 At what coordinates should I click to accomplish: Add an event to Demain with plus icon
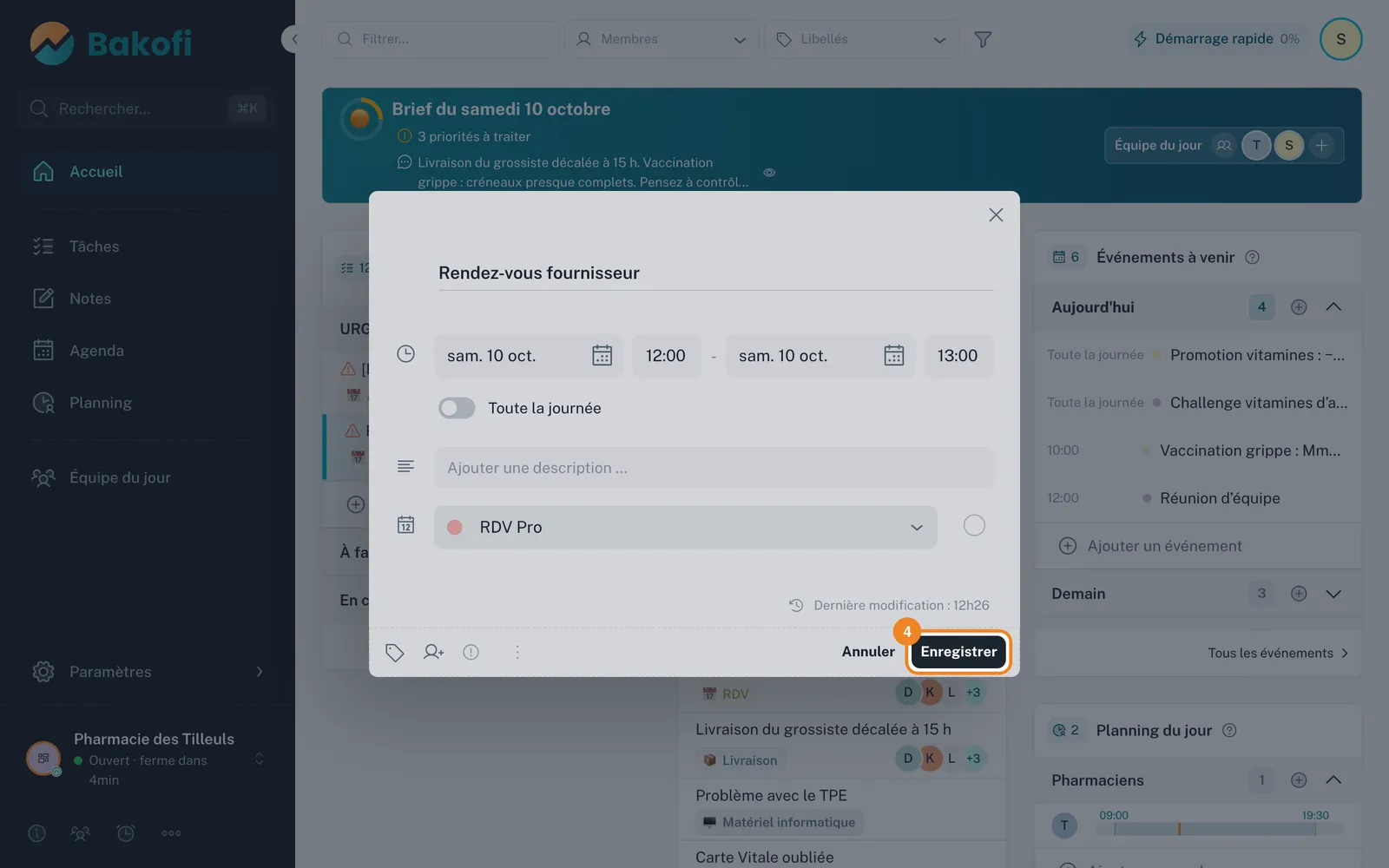click(x=1299, y=594)
